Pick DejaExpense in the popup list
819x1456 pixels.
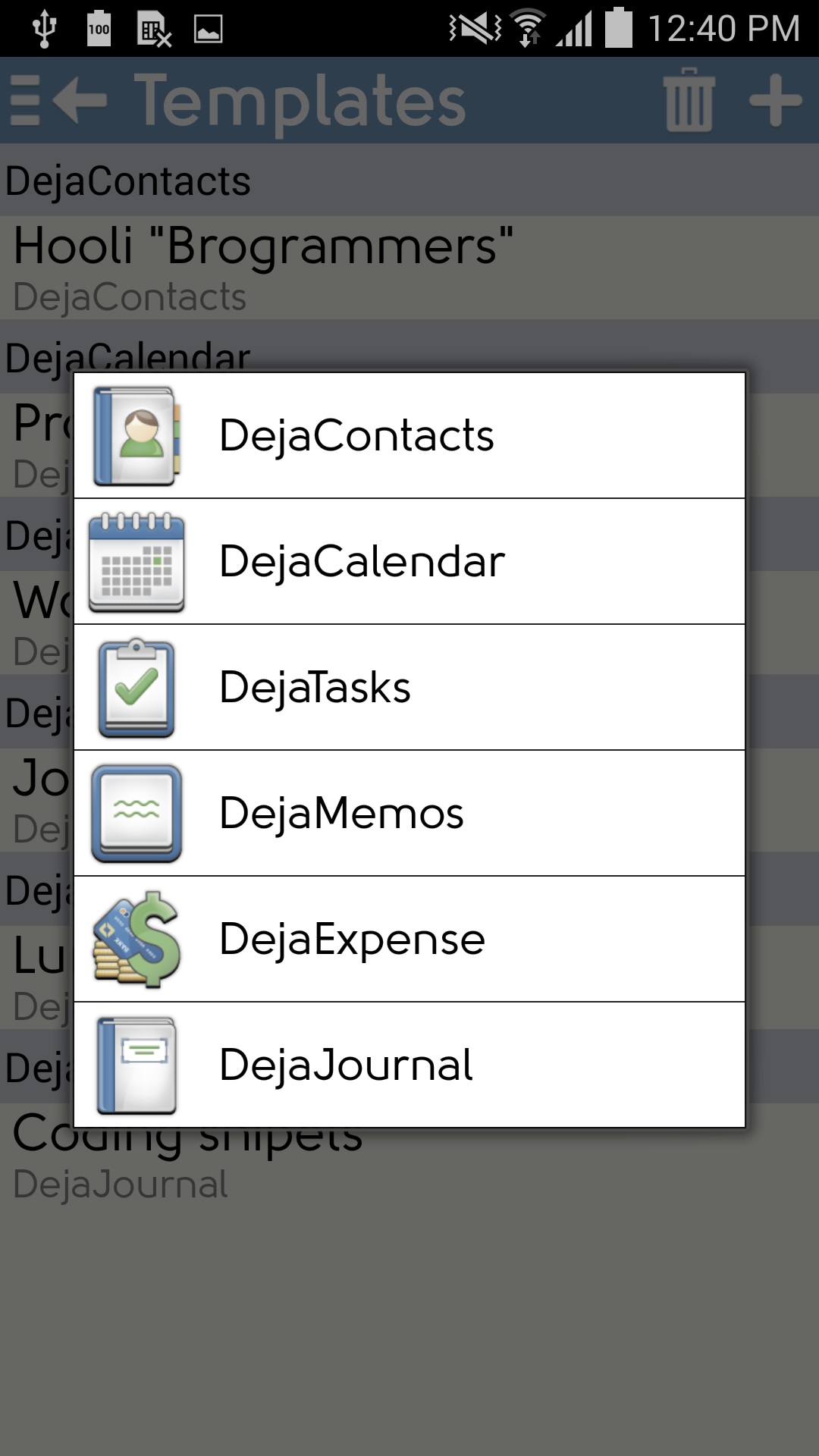[409, 940]
